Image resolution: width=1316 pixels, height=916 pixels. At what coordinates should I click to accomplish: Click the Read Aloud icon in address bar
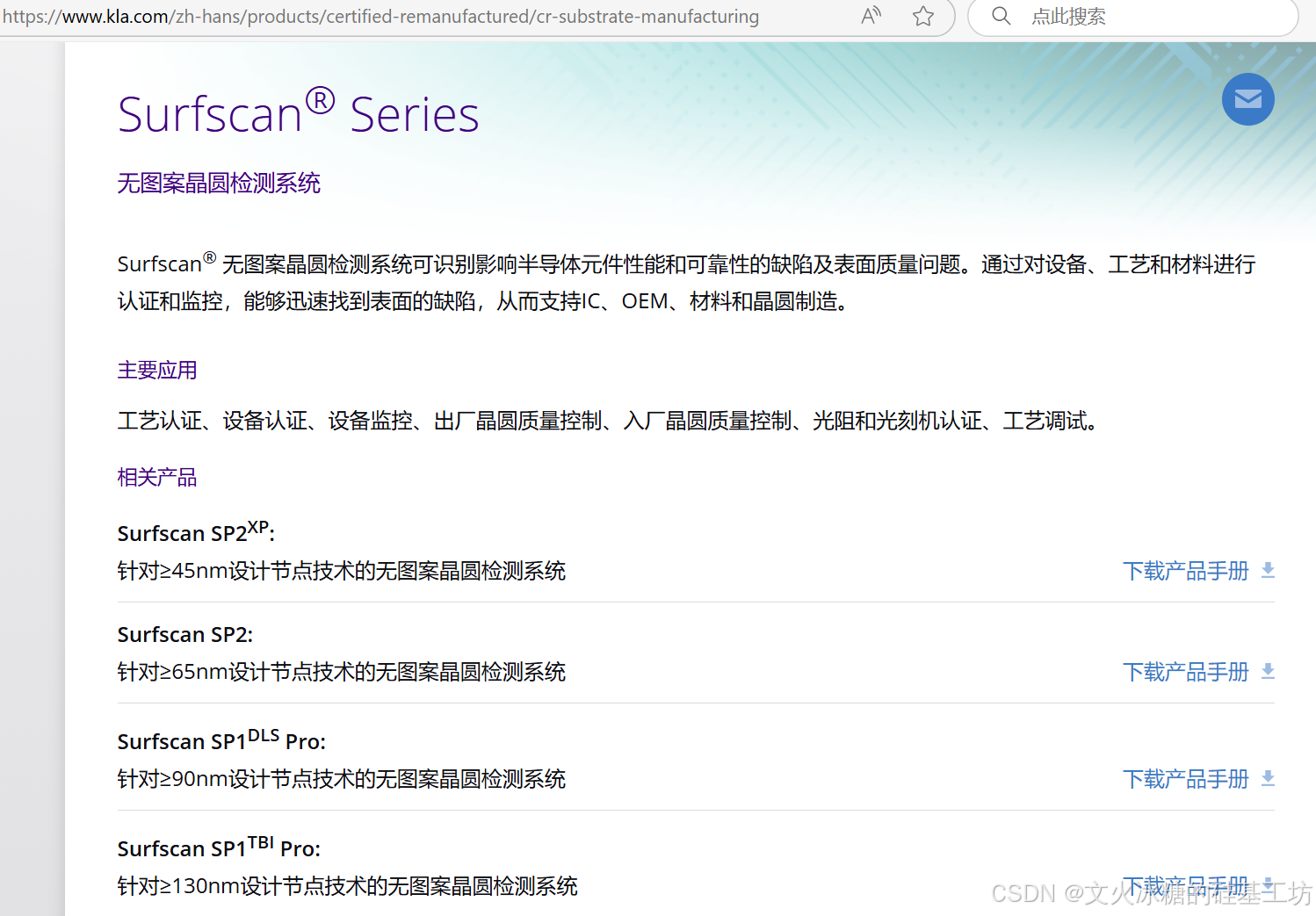[871, 16]
